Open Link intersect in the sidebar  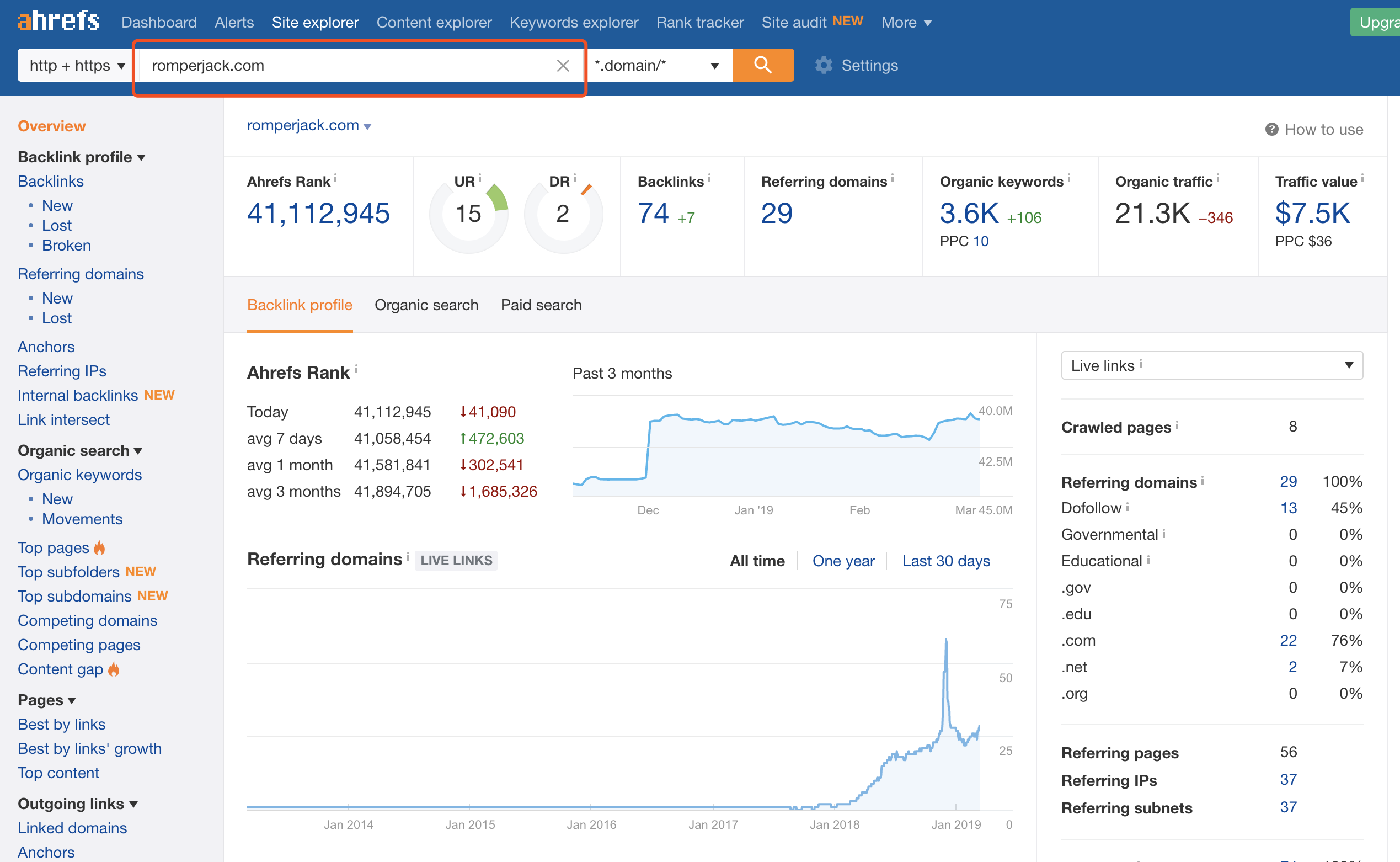64,419
